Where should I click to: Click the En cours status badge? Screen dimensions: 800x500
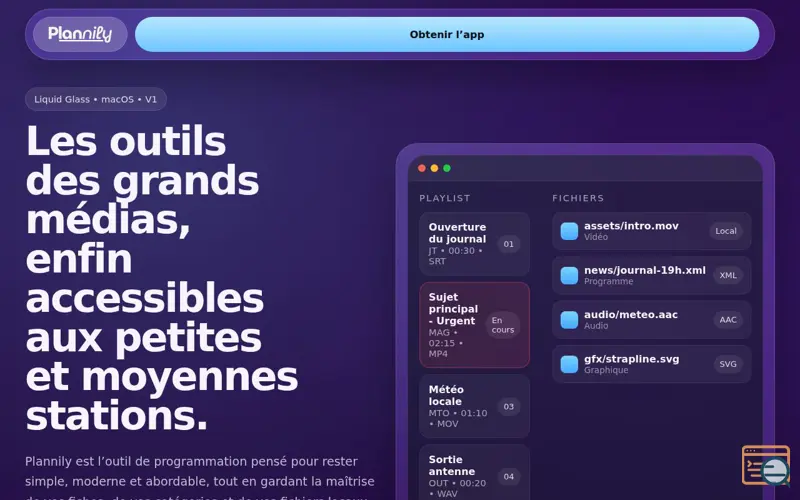click(503, 325)
